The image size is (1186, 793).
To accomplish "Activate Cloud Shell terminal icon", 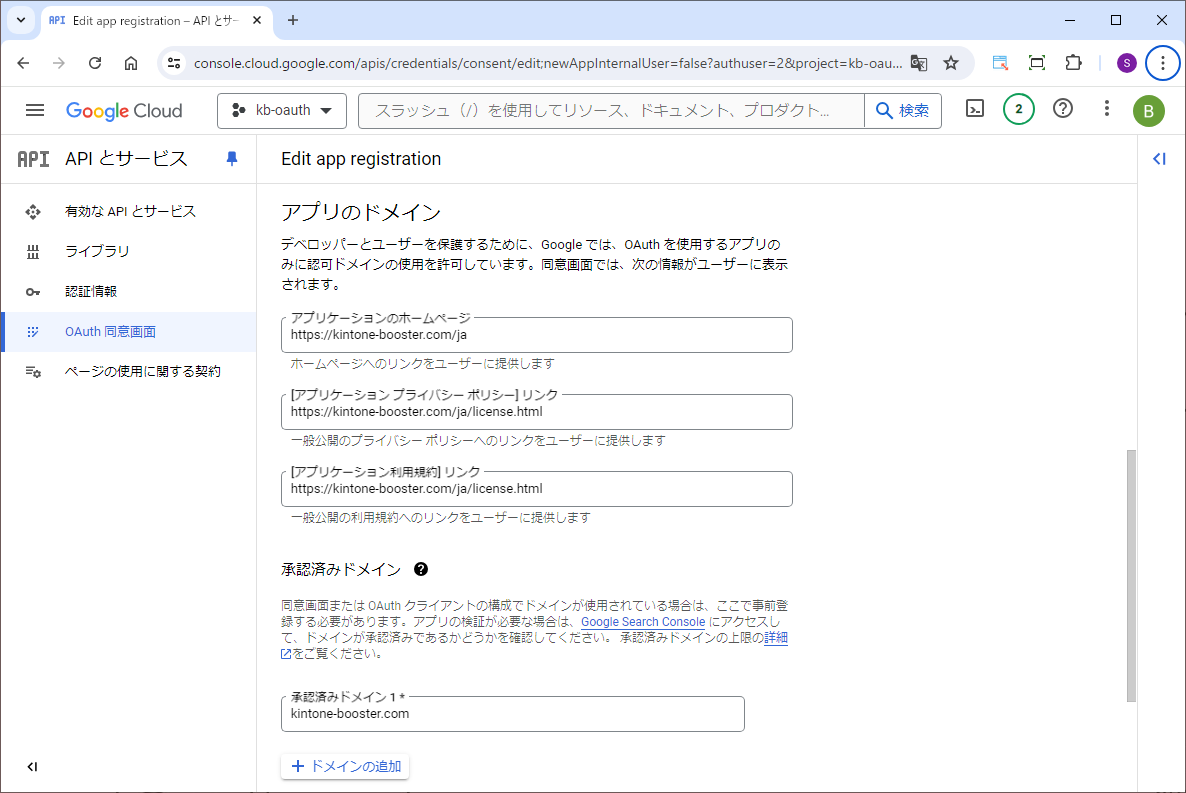I will [x=975, y=110].
